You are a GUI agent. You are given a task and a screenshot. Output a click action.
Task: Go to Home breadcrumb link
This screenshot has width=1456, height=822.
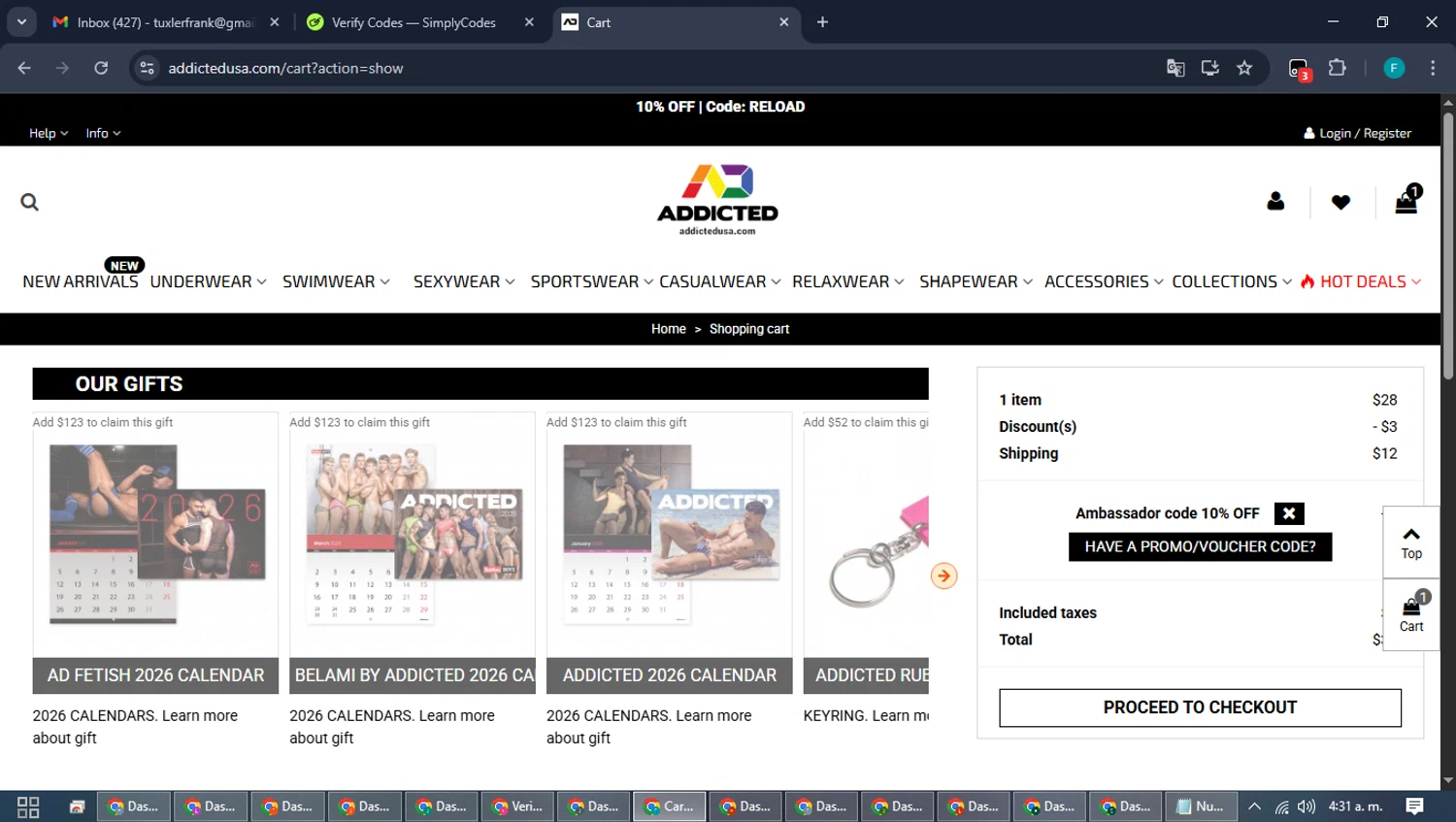pyautogui.click(x=668, y=329)
